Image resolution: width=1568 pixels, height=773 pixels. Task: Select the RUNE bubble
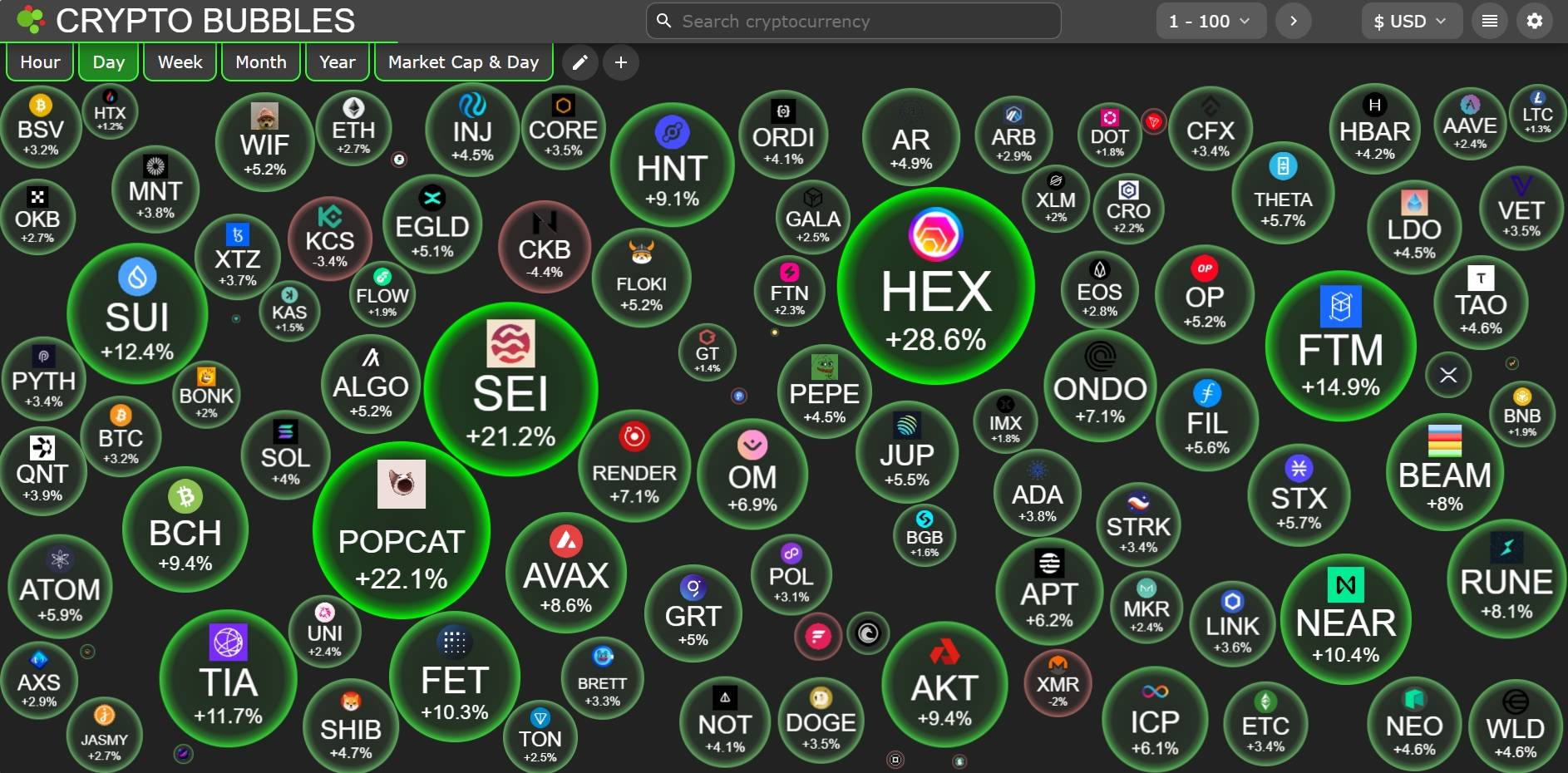1506,578
